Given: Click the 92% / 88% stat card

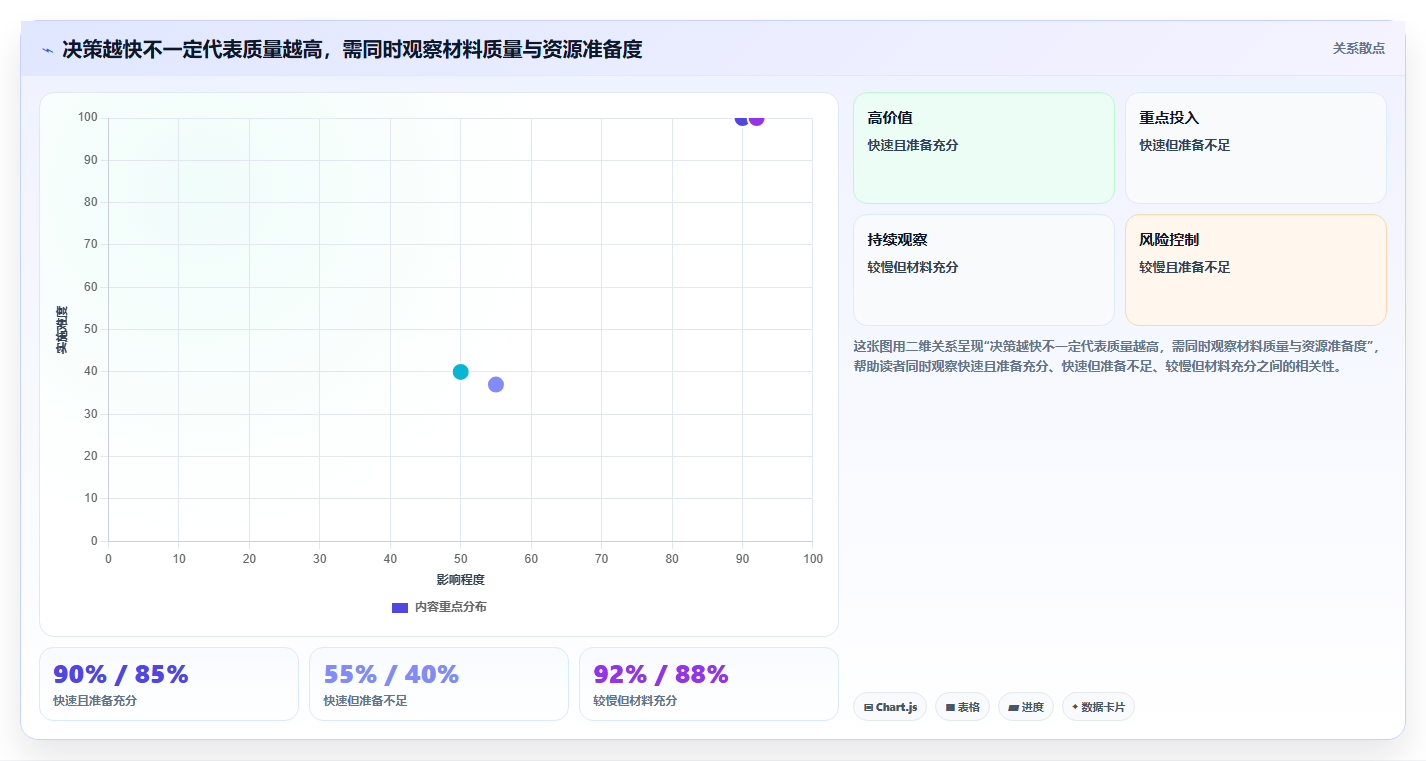Looking at the screenshot, I should 709,684.
